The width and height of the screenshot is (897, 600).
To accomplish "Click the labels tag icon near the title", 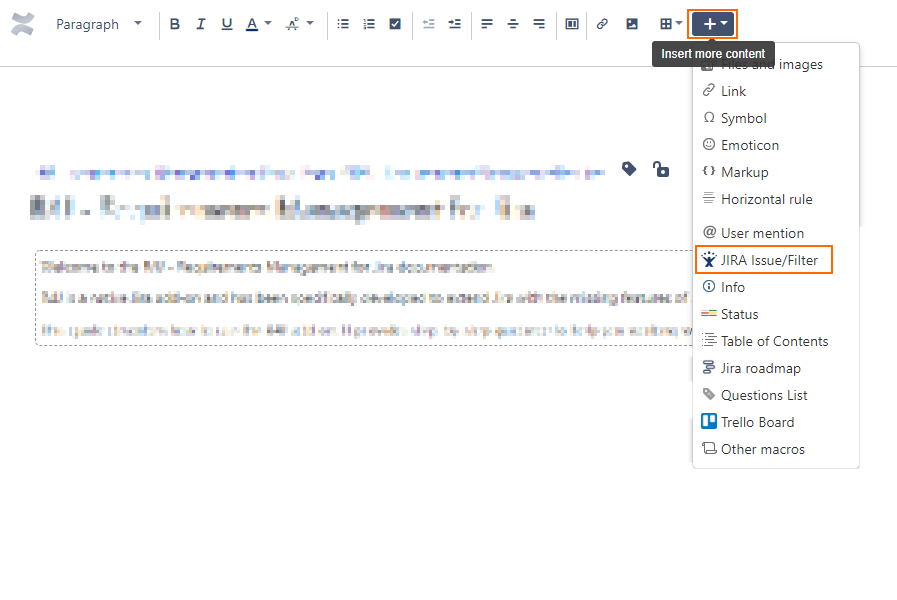I will tap(629, 170).
